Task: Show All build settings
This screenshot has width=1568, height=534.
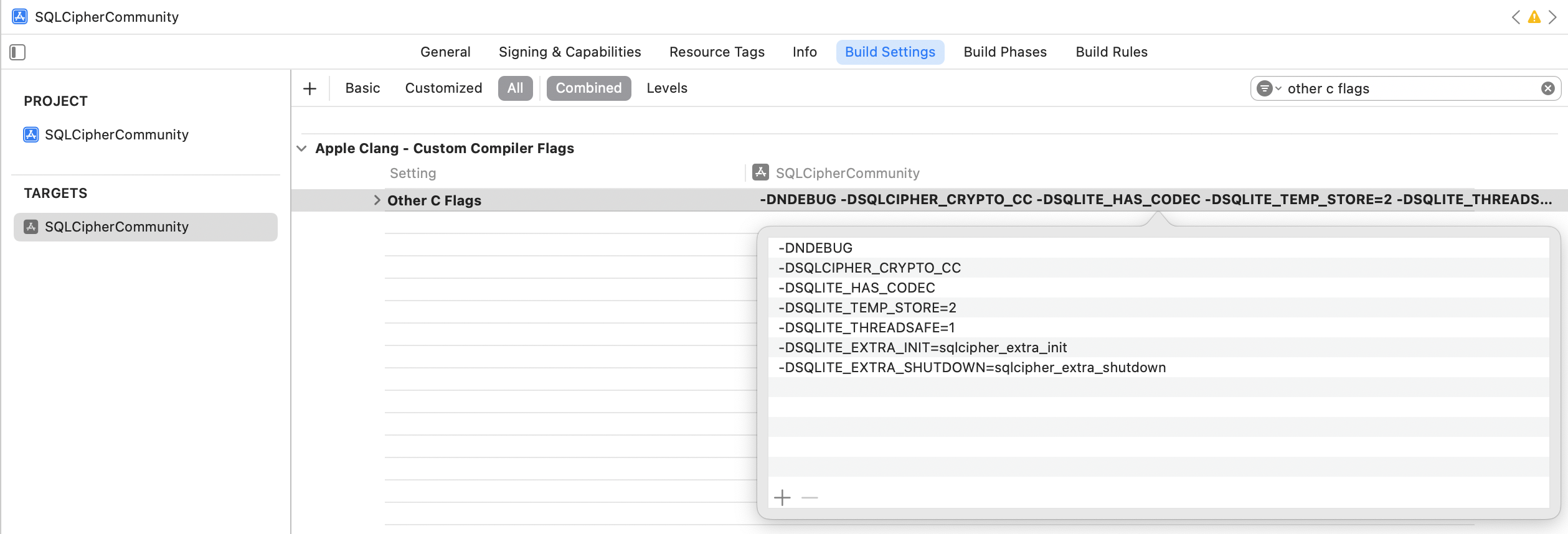Action: [515, 88]
